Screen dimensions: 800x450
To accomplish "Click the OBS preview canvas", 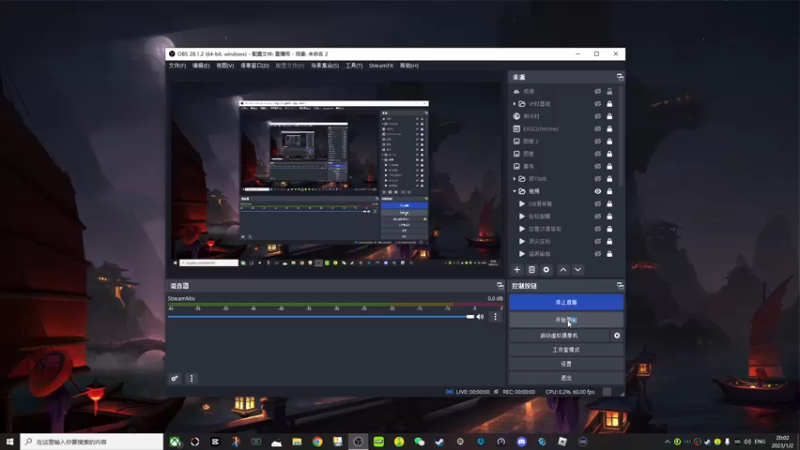I will (x=336, y=174).
